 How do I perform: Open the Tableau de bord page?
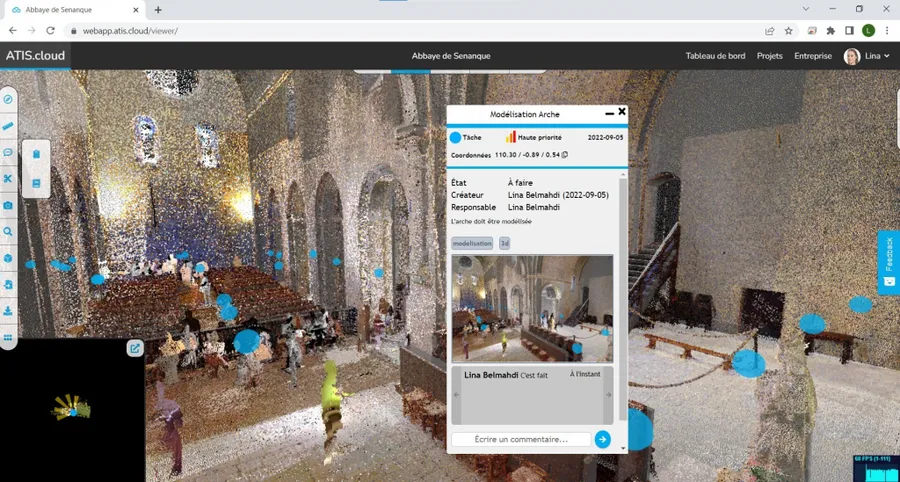715,56
